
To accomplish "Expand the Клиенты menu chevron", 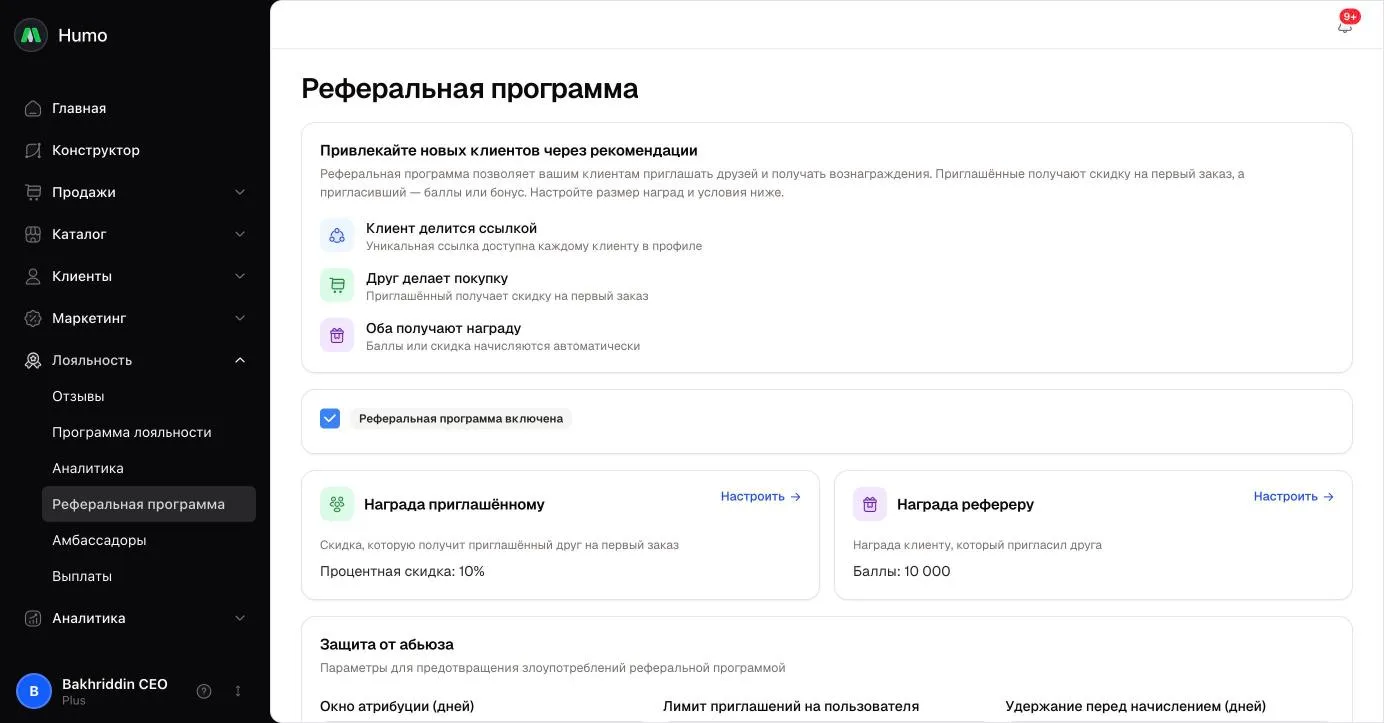I will coord(240,276).
